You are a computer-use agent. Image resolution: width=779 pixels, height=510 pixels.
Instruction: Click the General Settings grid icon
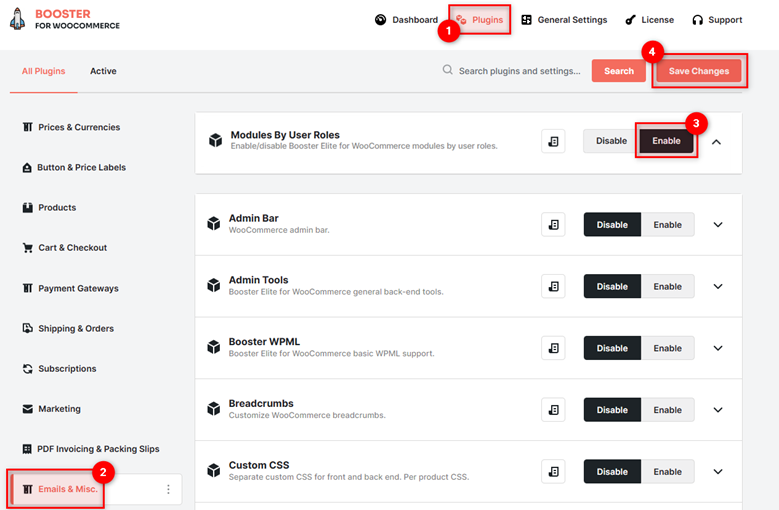coord(527,20)
